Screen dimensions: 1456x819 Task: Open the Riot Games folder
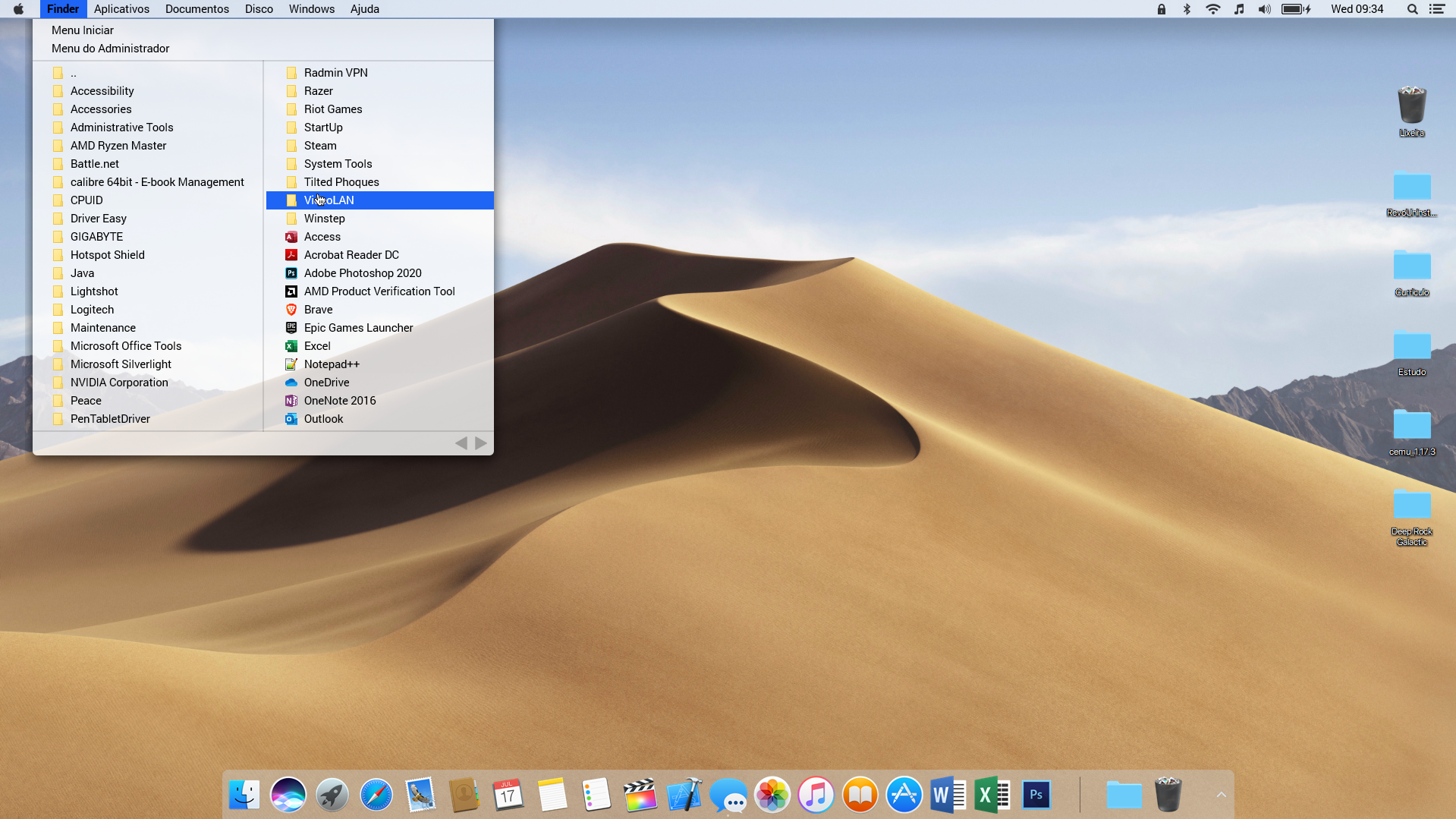point(379,109)
